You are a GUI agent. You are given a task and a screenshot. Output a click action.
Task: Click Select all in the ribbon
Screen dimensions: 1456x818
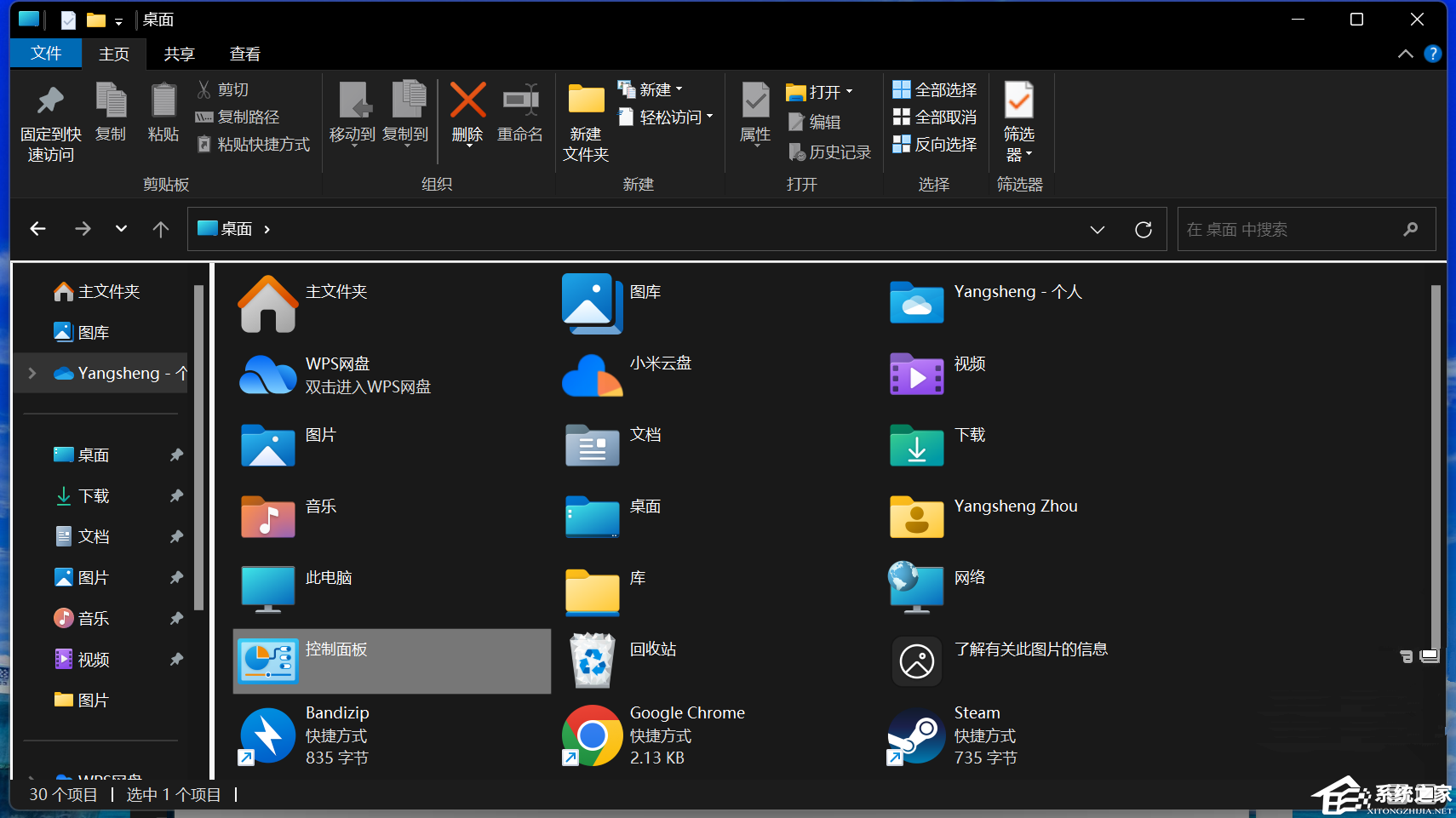click(x=934, y=89)
